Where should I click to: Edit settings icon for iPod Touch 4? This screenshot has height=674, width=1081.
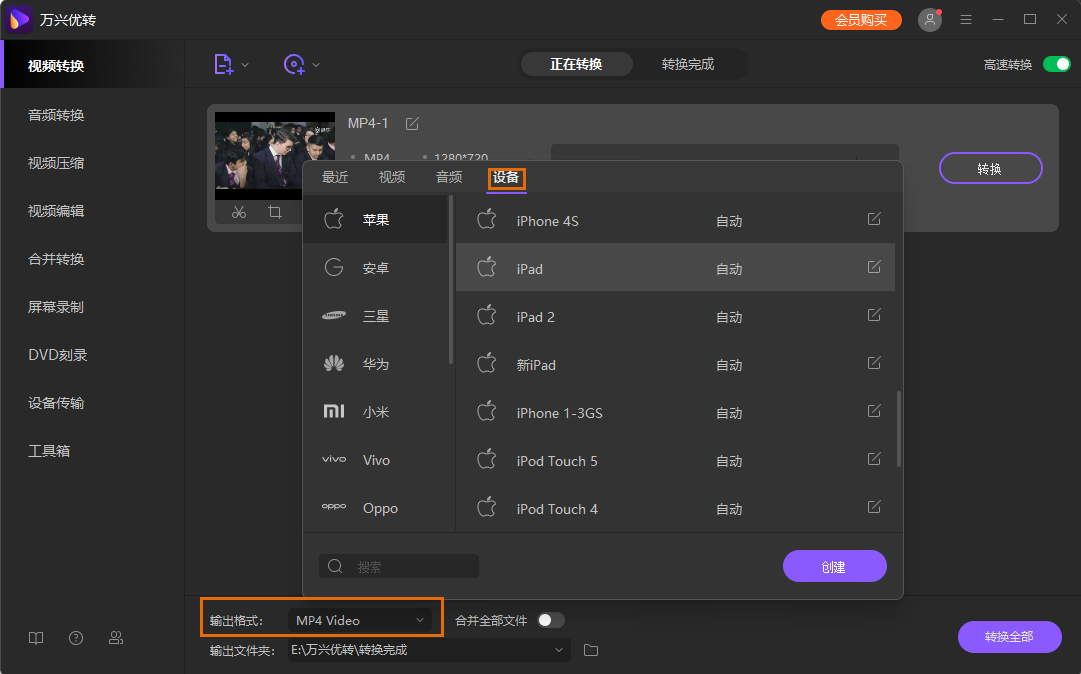873,507
